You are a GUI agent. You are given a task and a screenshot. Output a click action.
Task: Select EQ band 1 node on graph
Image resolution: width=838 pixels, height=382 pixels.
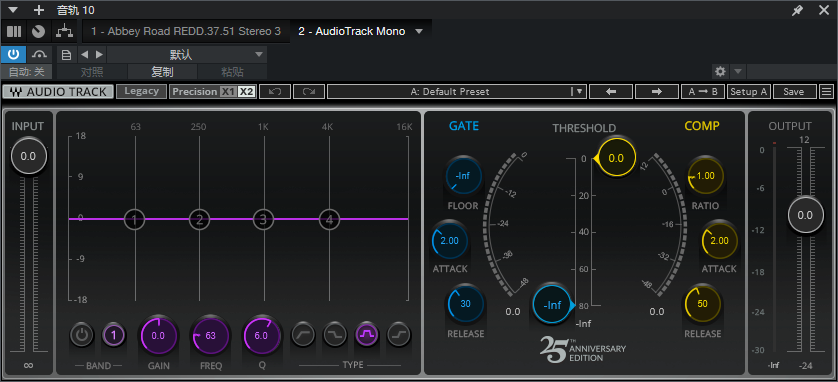coord(134,219)
